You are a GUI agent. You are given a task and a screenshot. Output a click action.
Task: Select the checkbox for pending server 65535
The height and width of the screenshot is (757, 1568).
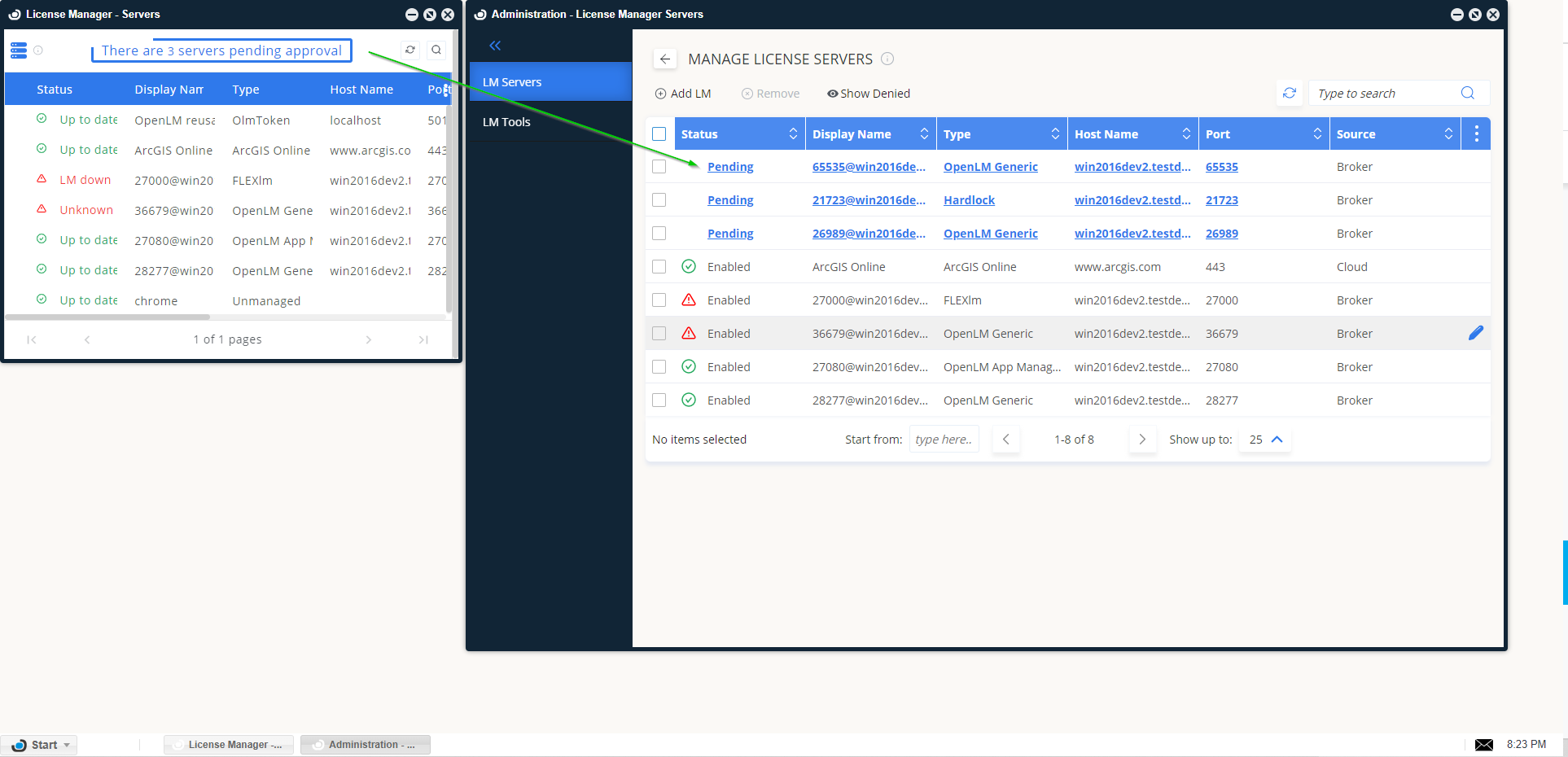point(659,167)
